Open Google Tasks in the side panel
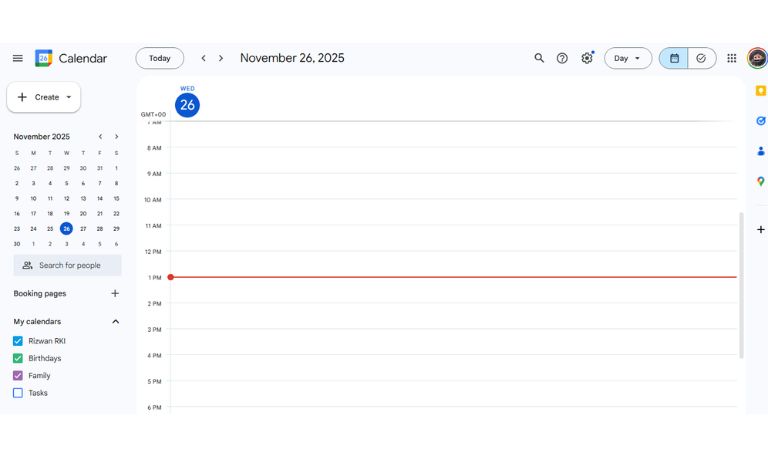Viewport: 768px width, 460px height. [x=761, y=121]
